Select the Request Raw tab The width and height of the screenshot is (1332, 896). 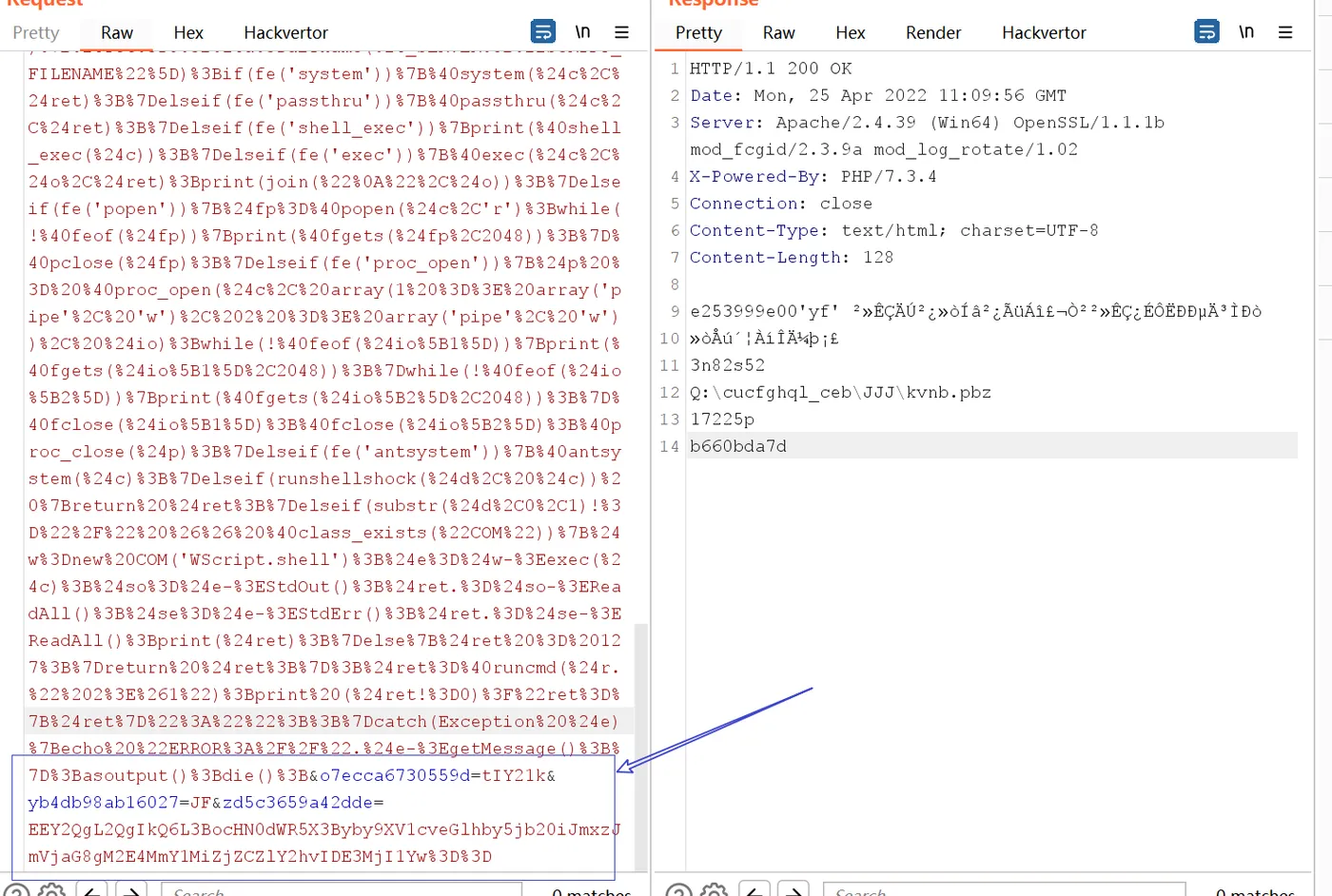pos(117,32)
